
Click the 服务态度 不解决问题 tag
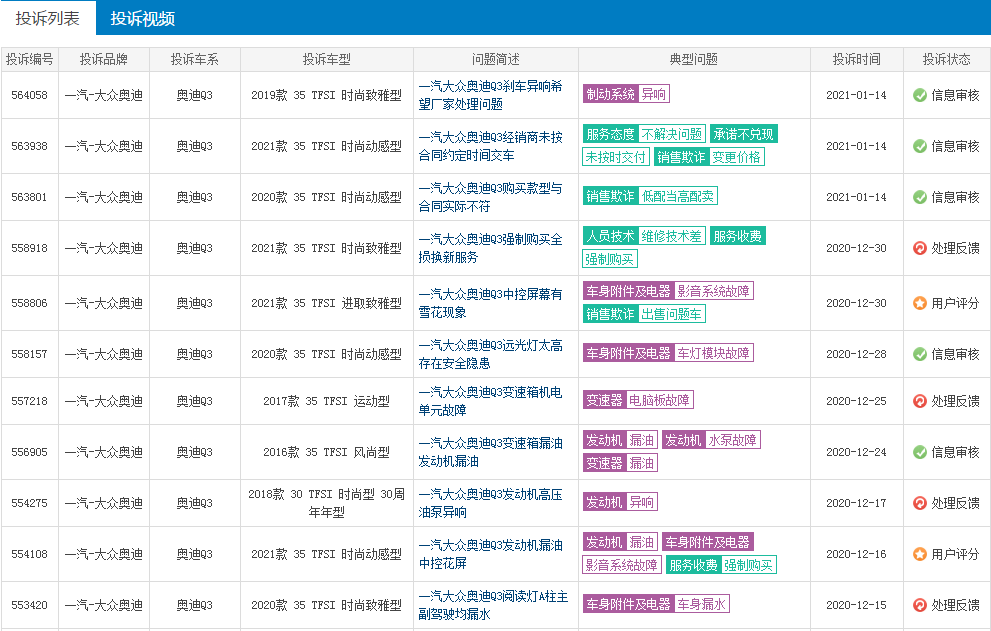pos(644,134)
